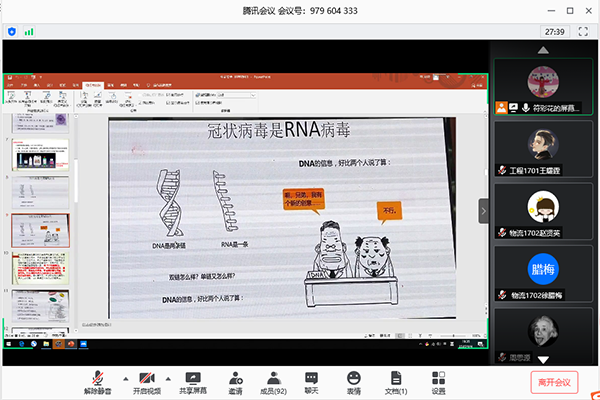Expand audio options arrow beside 解除静音
Image resolution: width=600 pixels, height=400 pixels.
pos(124,378)
